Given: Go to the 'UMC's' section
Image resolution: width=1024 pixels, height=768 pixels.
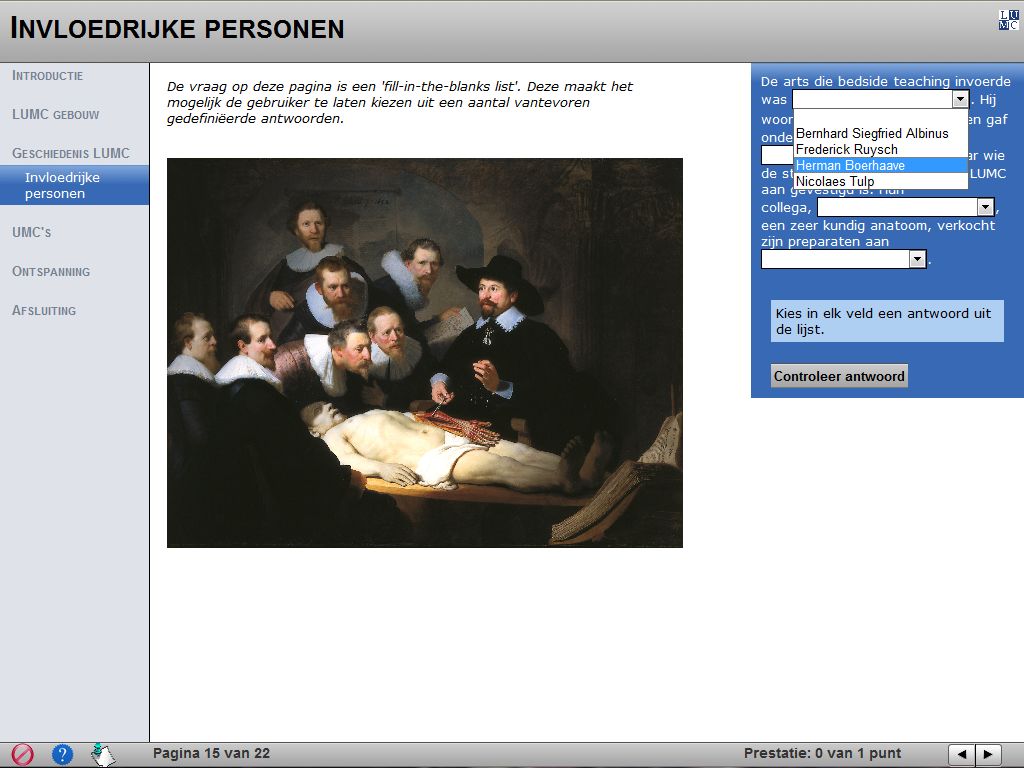Looking at the screenshot, I should (x=31, y=232).
